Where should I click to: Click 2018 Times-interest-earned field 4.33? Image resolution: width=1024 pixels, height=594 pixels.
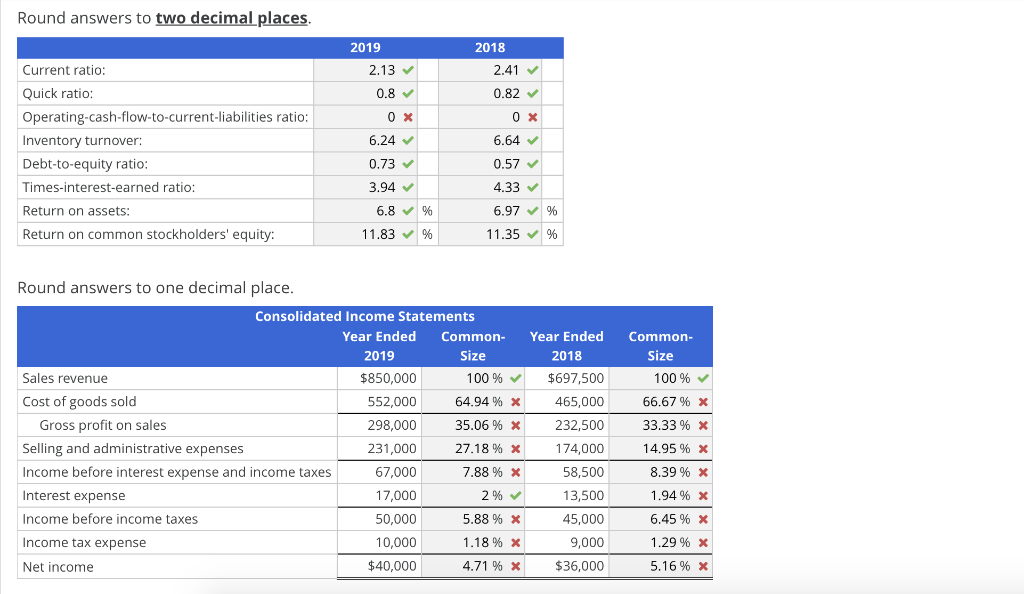(x=490, y=187)
